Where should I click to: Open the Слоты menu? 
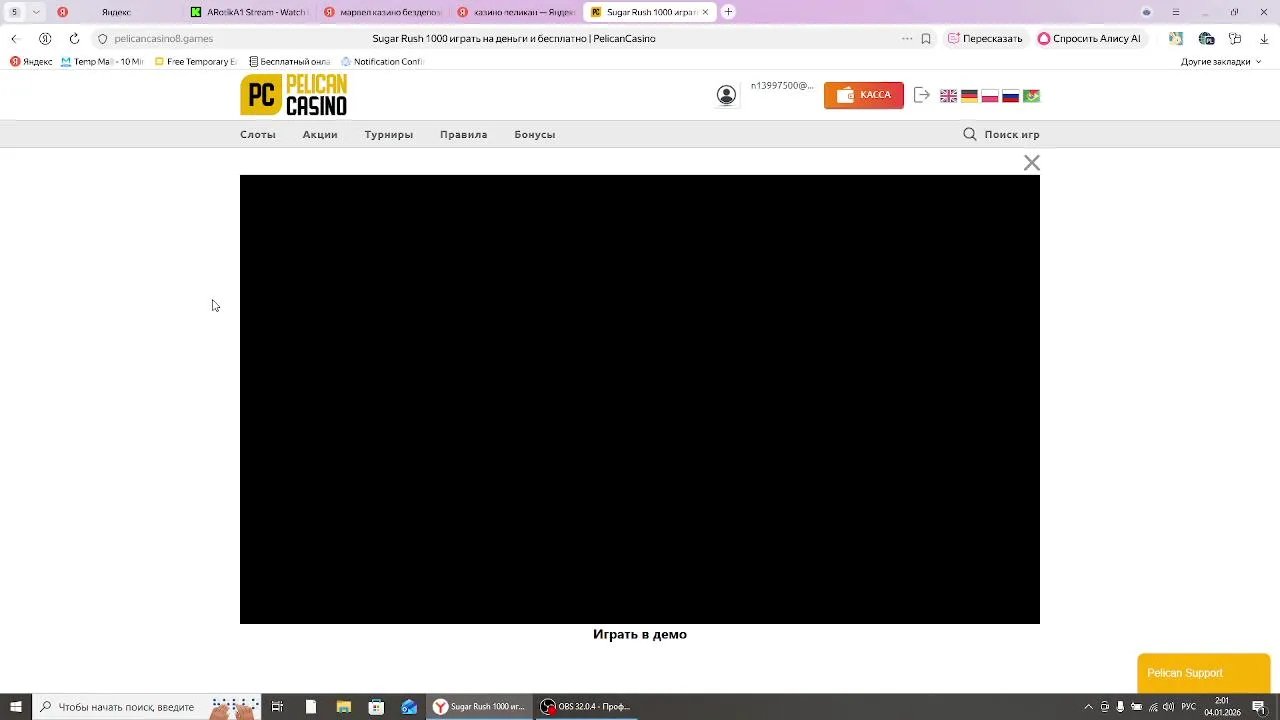click(x=258, y=134)
